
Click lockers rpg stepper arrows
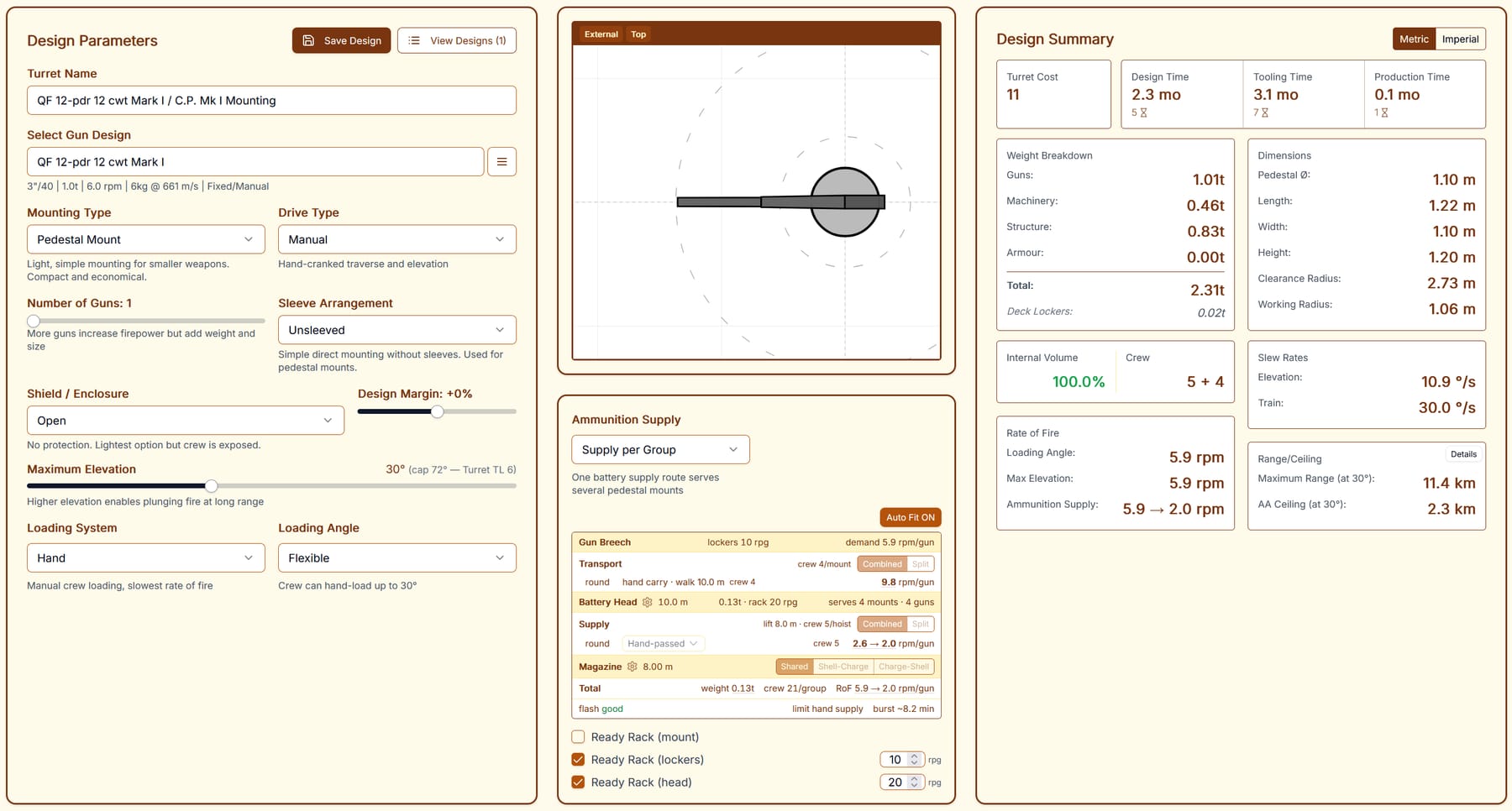915,760
